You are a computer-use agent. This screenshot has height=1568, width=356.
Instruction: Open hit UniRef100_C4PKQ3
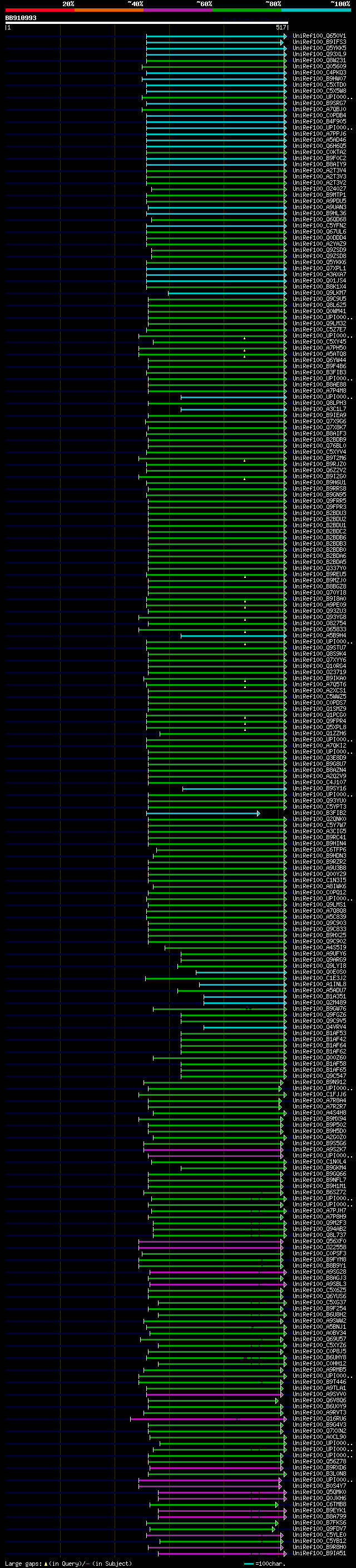[319, 72]
